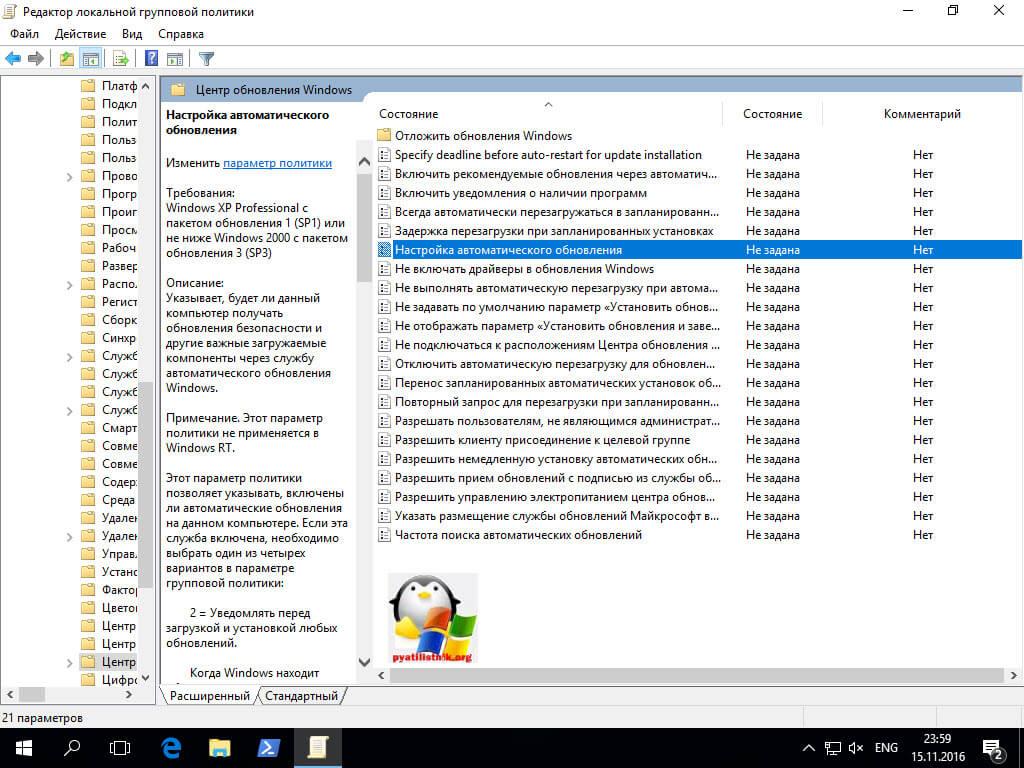The height and width of the screenshot is (768, 1024).
Task: Click left arrow of tree horizontal scrollbar
Action: point(10,694)
